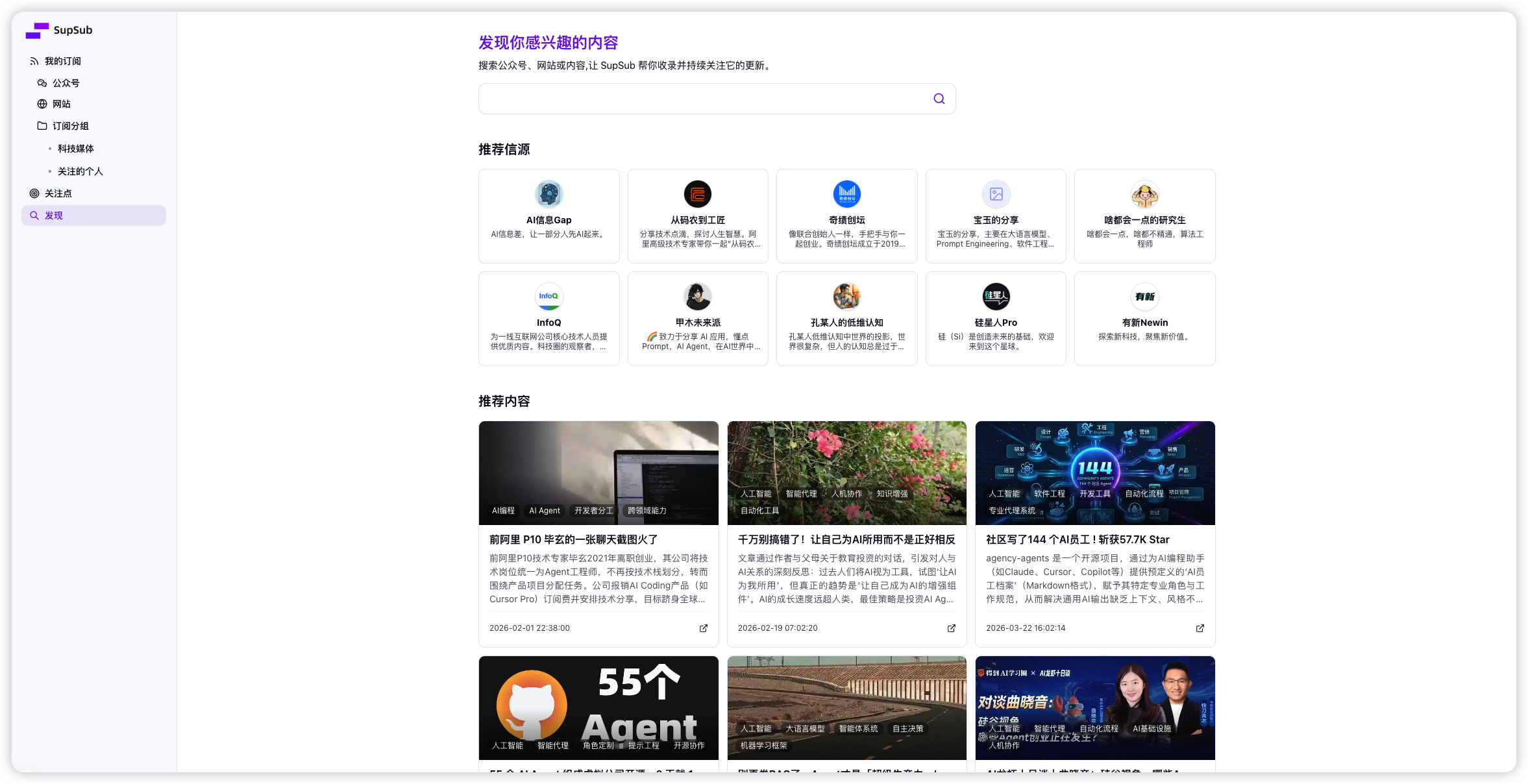Click 硅星人Pro avatar icon
The width and height of the screenshot is (1528, 784).
(x=996, y=297)
